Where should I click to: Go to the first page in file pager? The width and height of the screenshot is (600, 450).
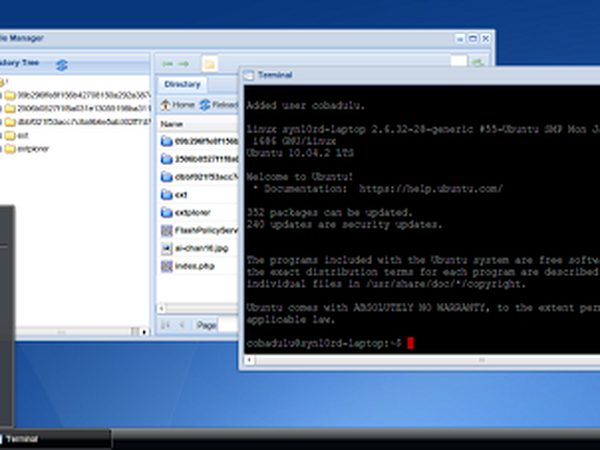(x=165, y=325)
